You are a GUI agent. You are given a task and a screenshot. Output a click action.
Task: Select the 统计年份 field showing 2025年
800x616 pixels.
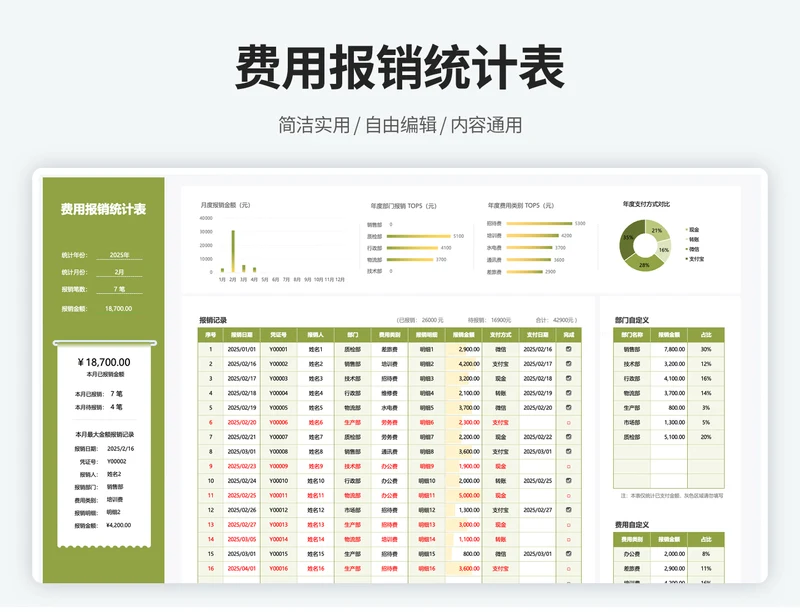click(x=119, y=255)
